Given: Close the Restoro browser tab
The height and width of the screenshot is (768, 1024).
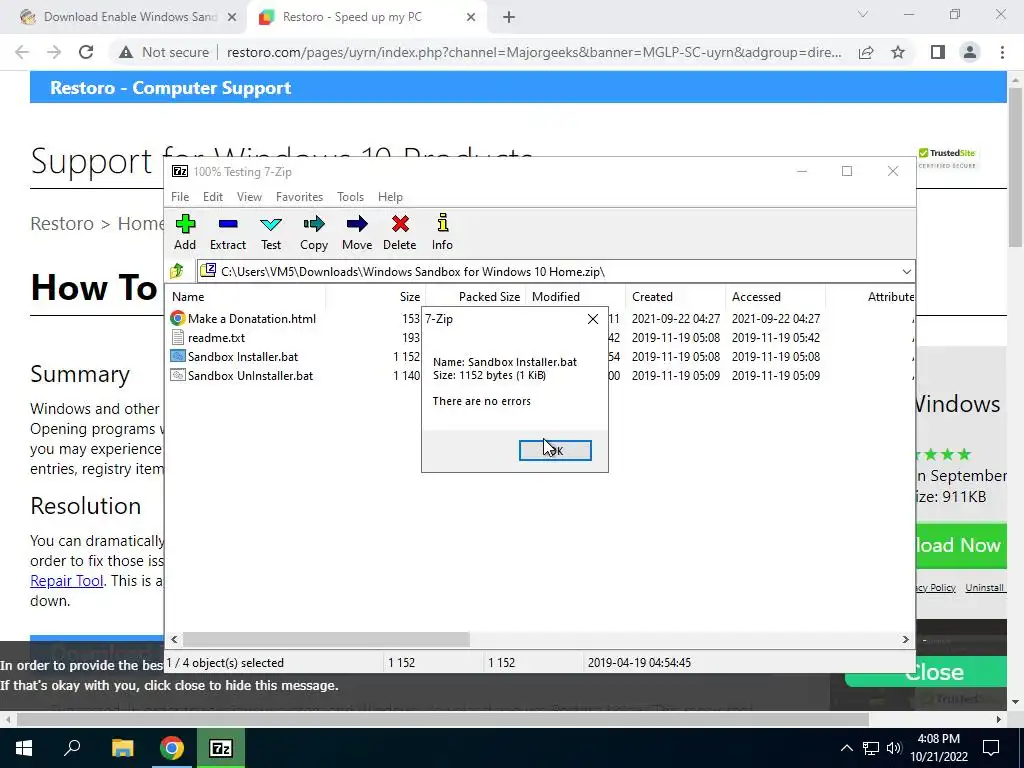Looking at the screenshot, I should [471, 18].
